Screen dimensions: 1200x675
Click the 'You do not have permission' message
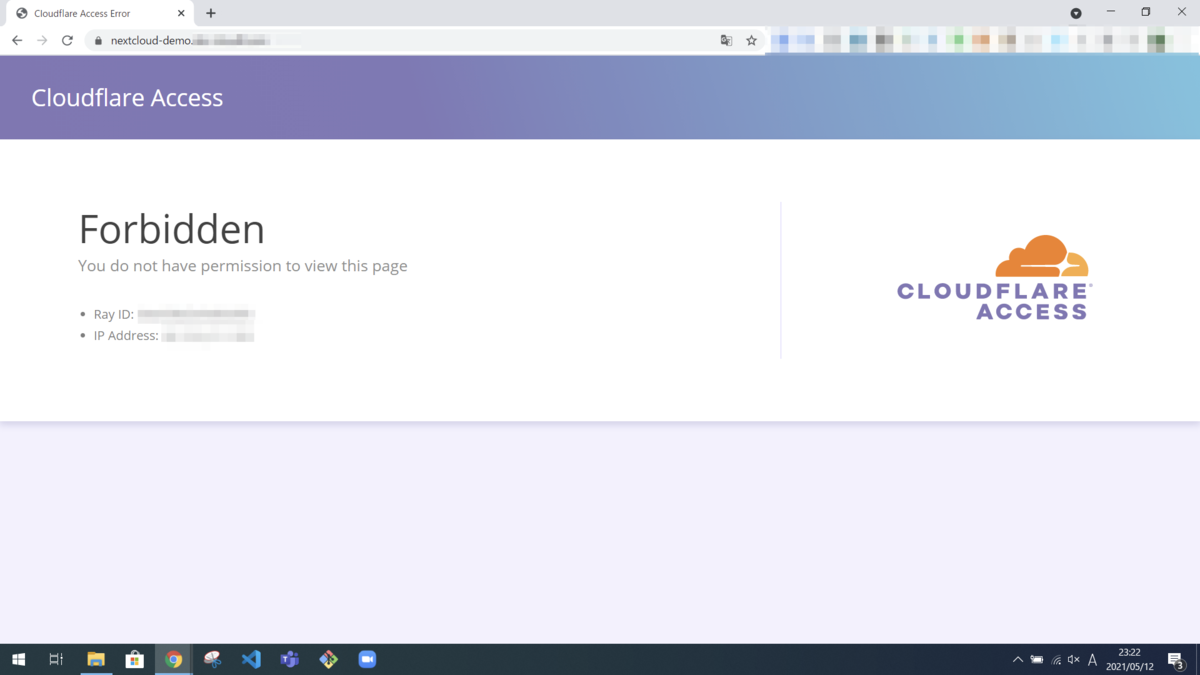click(243, 266)
